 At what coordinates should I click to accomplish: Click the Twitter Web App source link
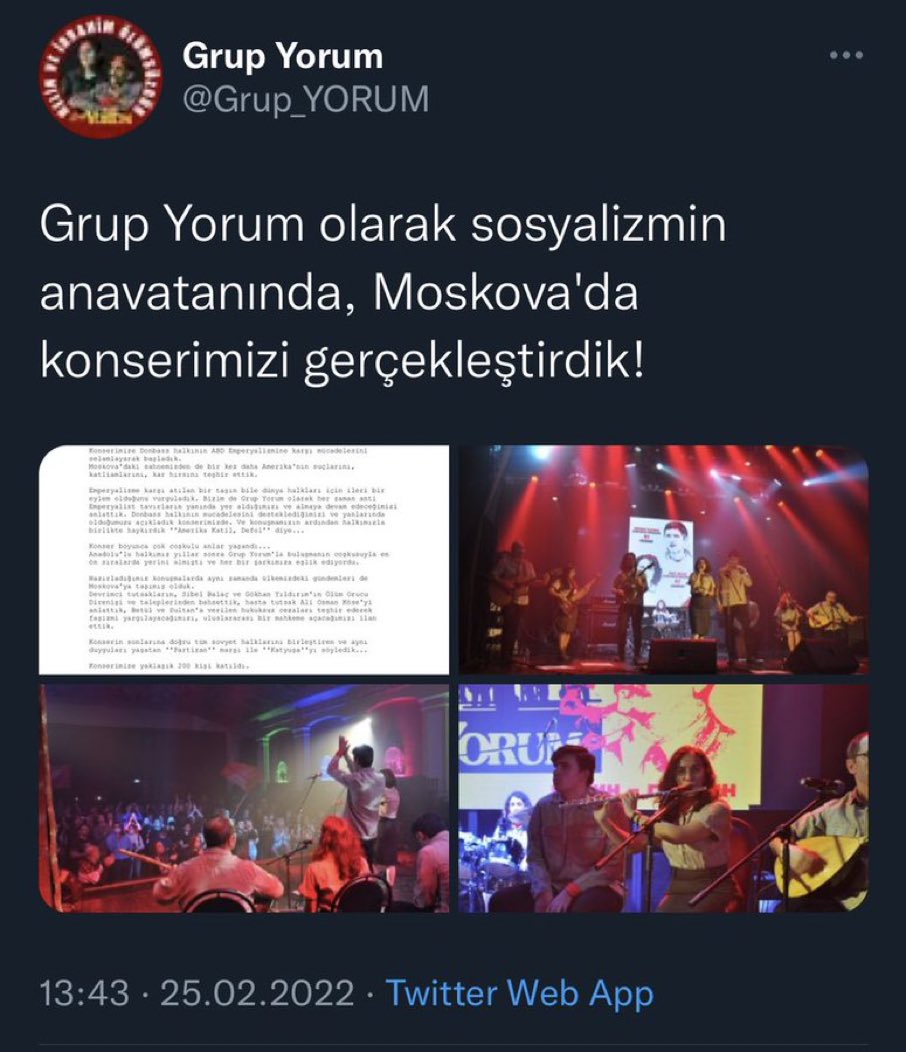519,993
